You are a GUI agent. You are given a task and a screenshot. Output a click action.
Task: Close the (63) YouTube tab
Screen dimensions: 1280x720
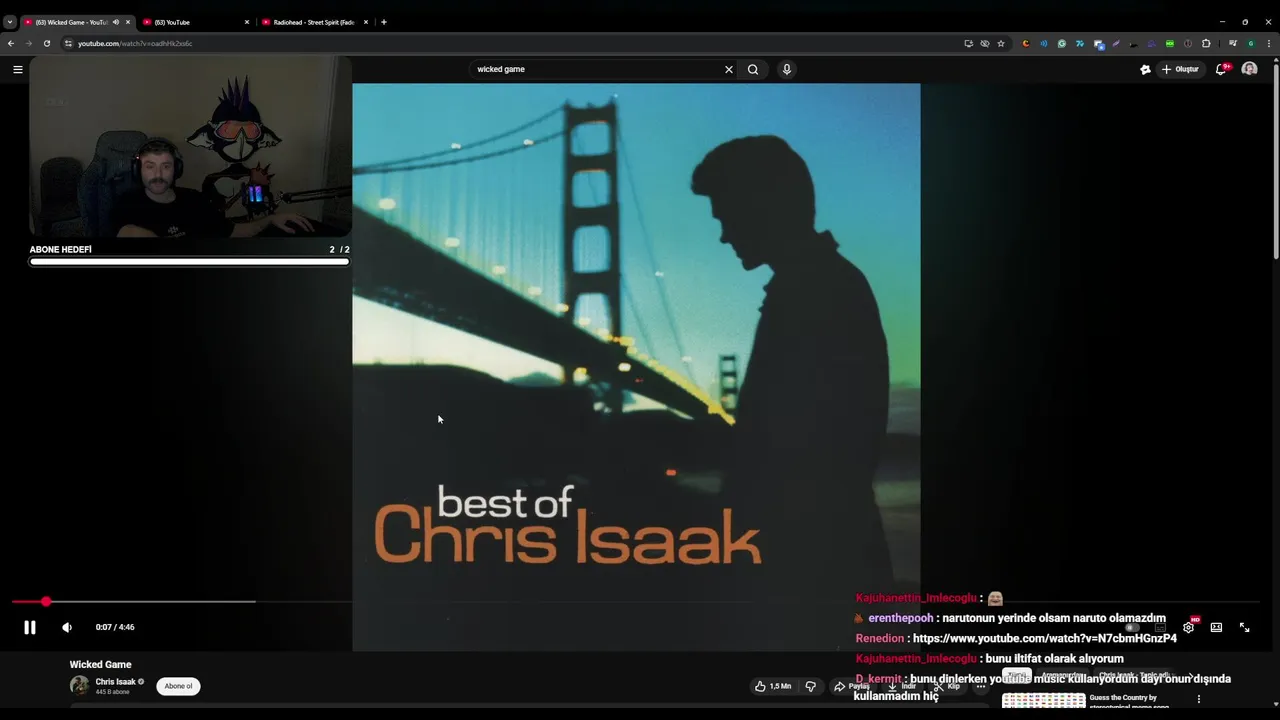pos(247,22)
